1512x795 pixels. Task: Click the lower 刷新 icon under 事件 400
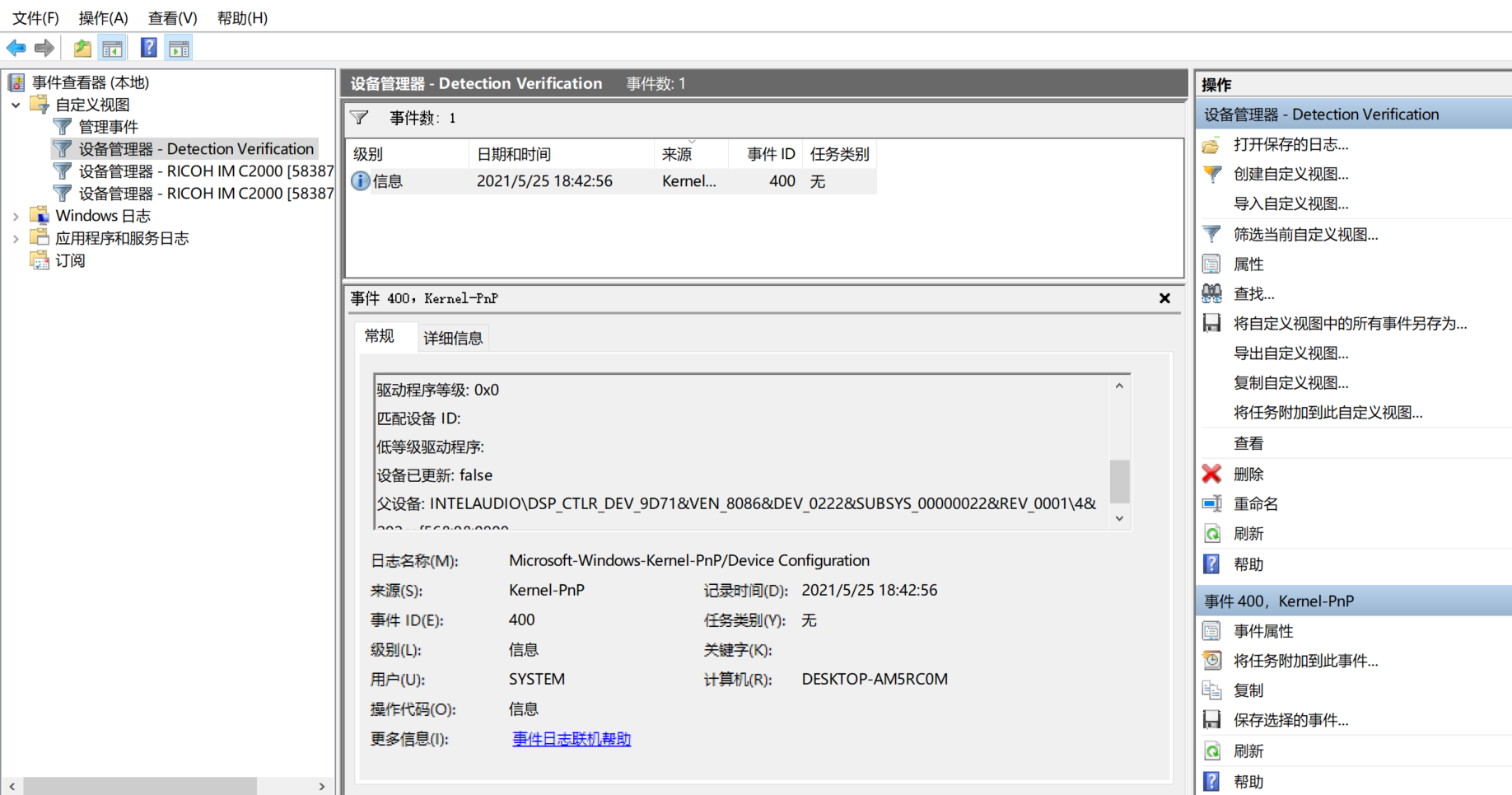pos(1211,751)
